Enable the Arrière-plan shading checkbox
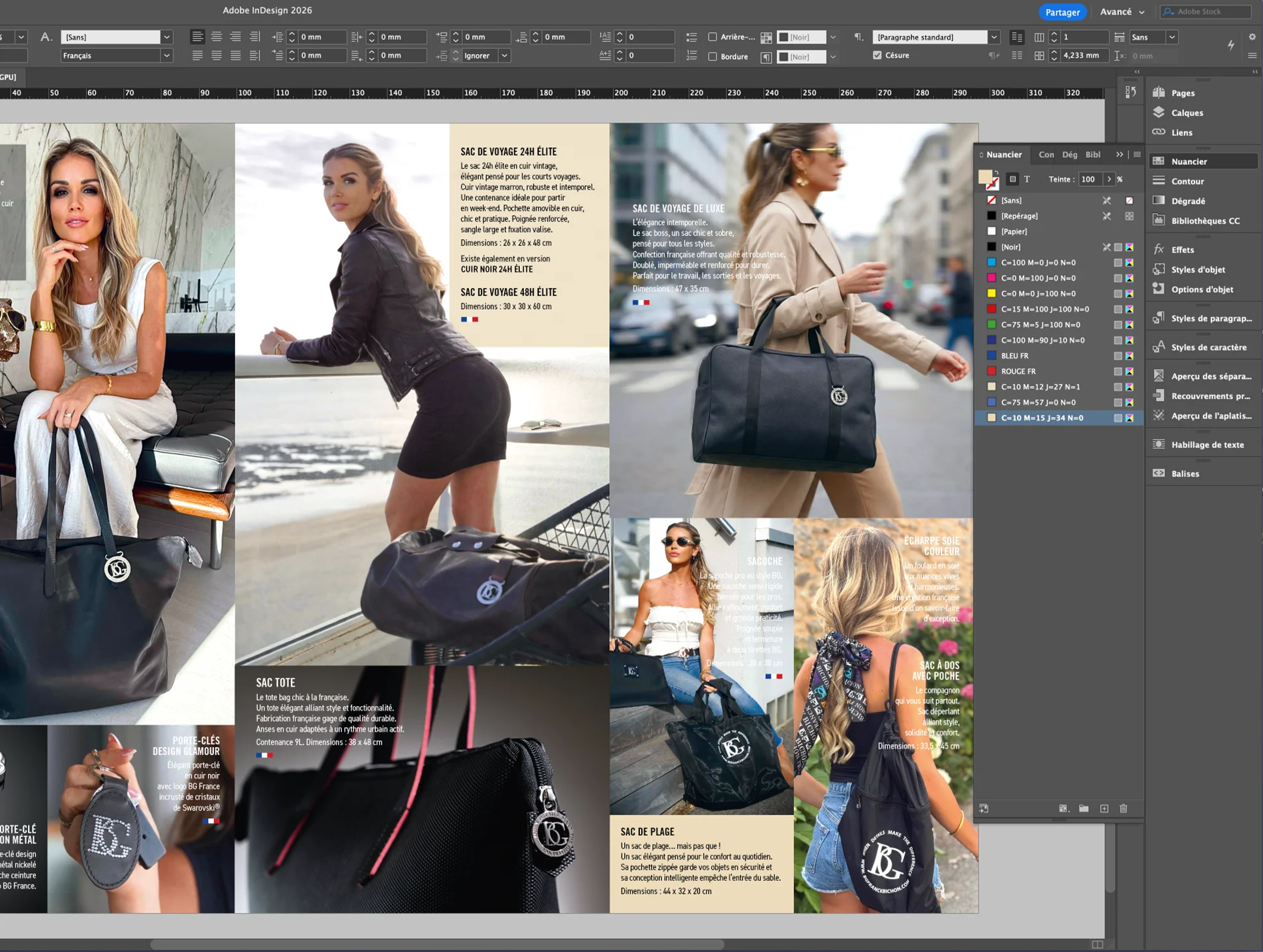The height and width of the screenshot is (952, 1263). pos(712,37)
